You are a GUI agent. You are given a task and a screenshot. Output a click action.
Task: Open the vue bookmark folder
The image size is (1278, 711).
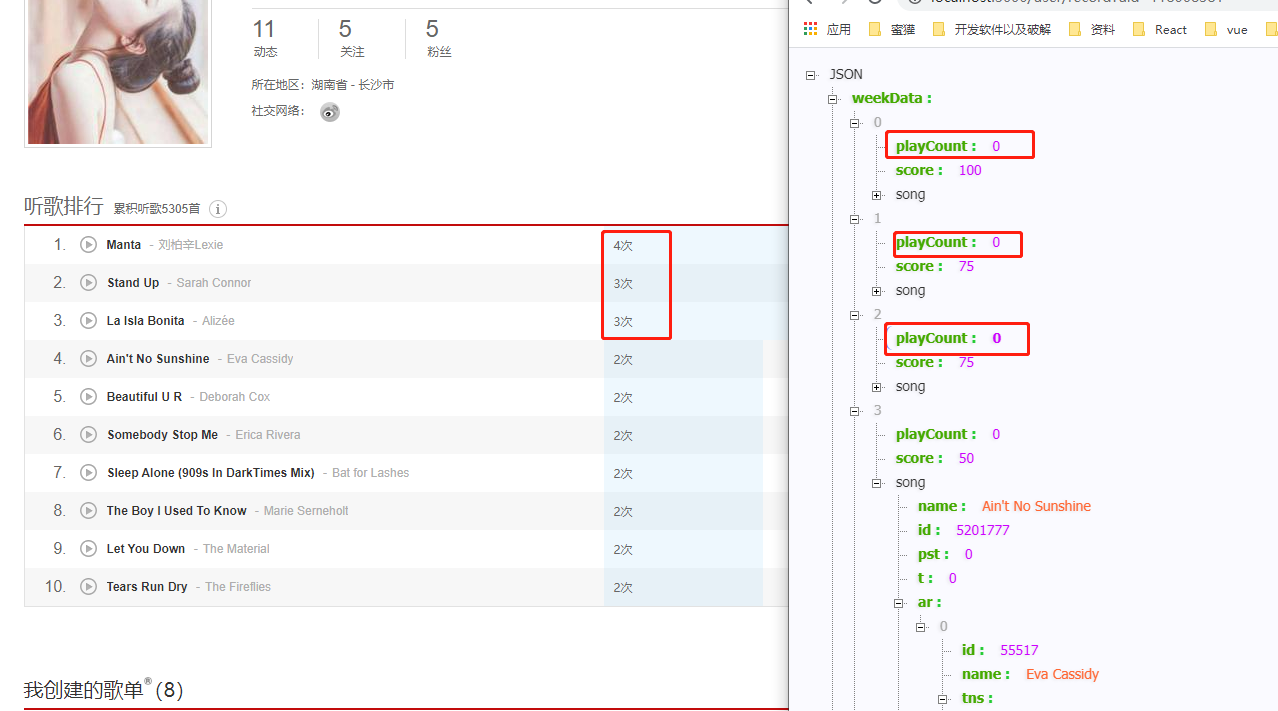tap(1227, 29)
